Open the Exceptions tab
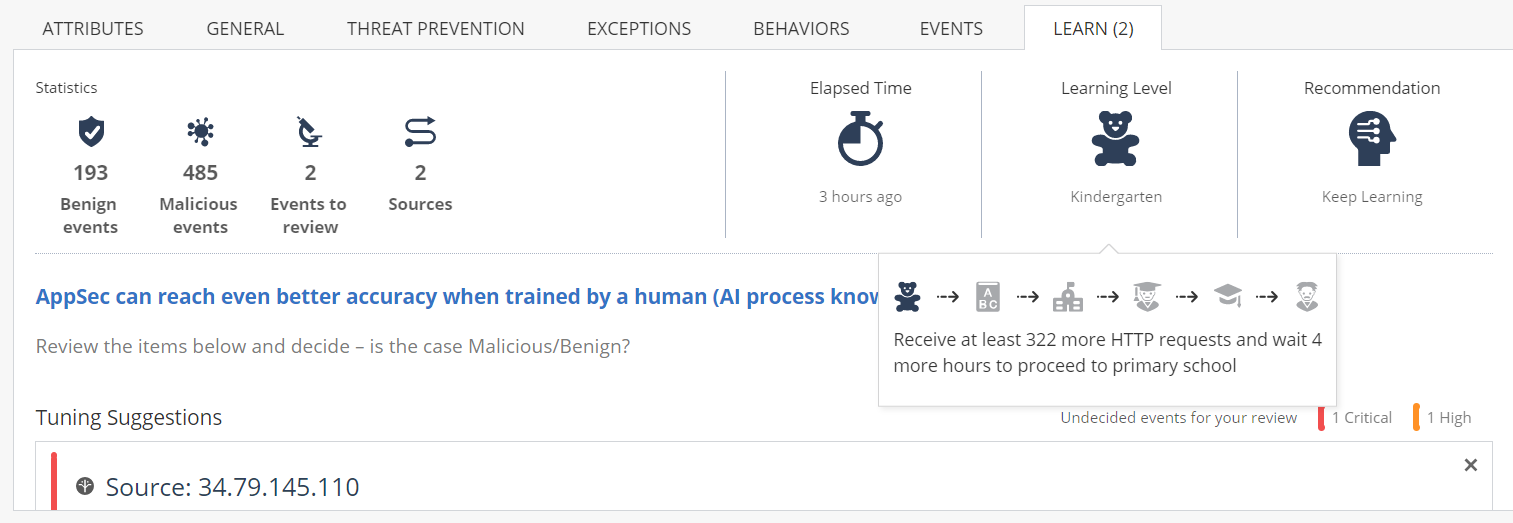 tap(639, 29)
